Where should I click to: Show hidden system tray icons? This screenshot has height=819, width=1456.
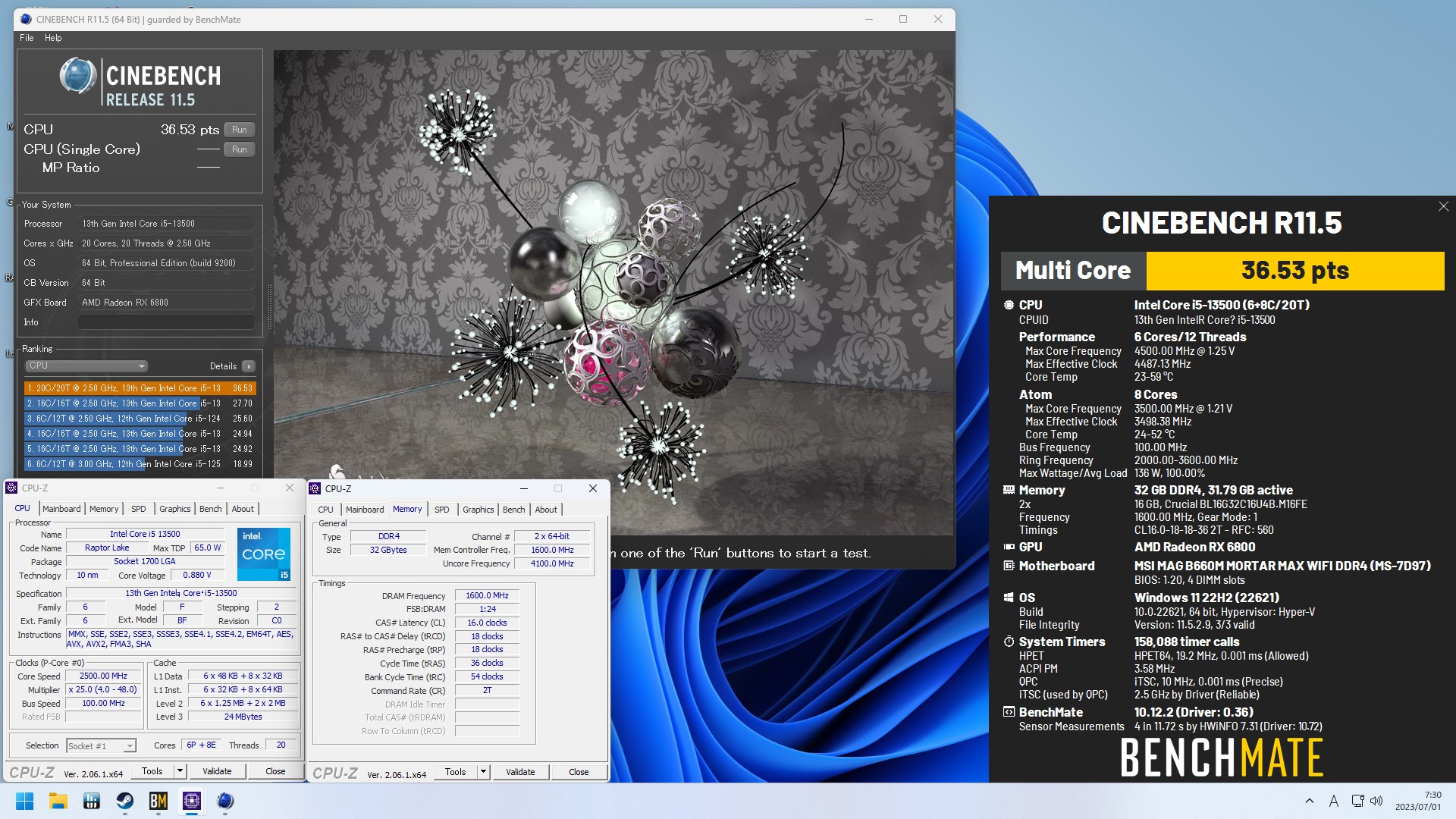click(x=1309, y=801)
